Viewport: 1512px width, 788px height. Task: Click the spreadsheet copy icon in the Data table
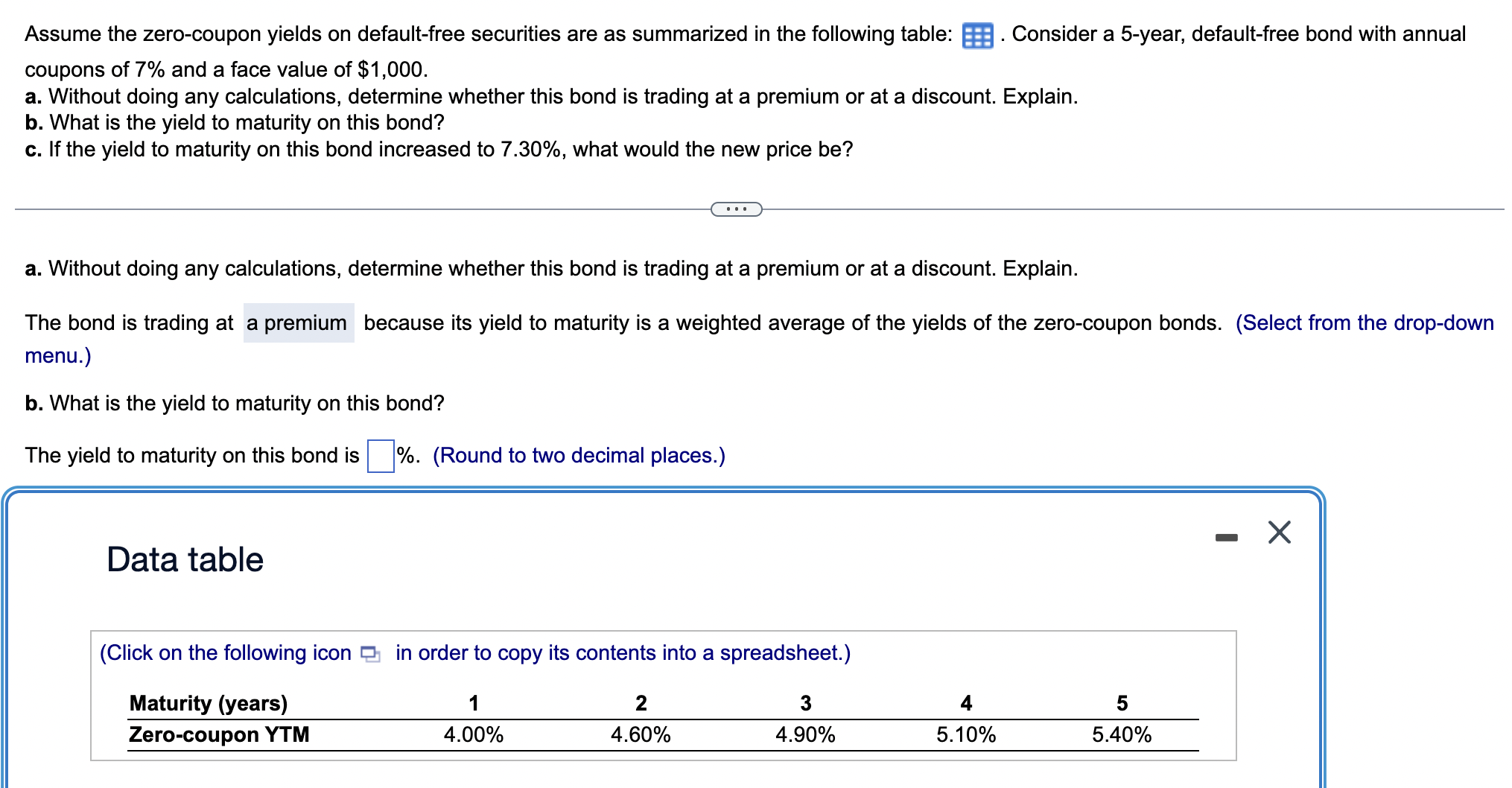(x=369, y=653)
